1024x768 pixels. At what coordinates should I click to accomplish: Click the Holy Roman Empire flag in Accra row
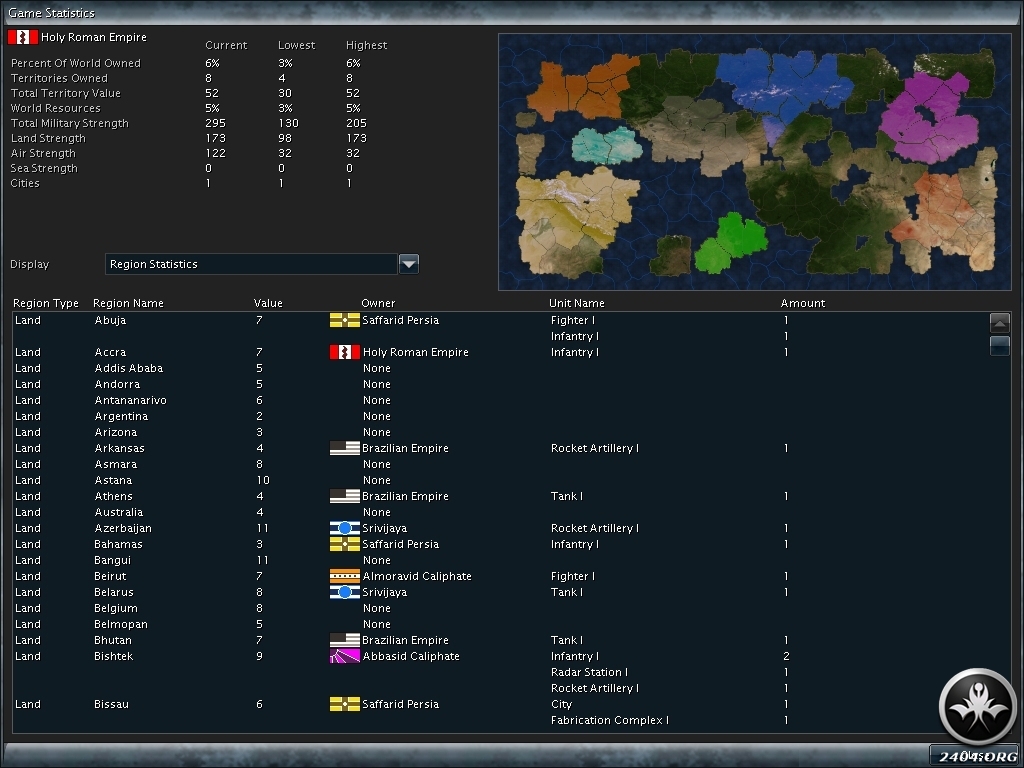pos(344,352)
